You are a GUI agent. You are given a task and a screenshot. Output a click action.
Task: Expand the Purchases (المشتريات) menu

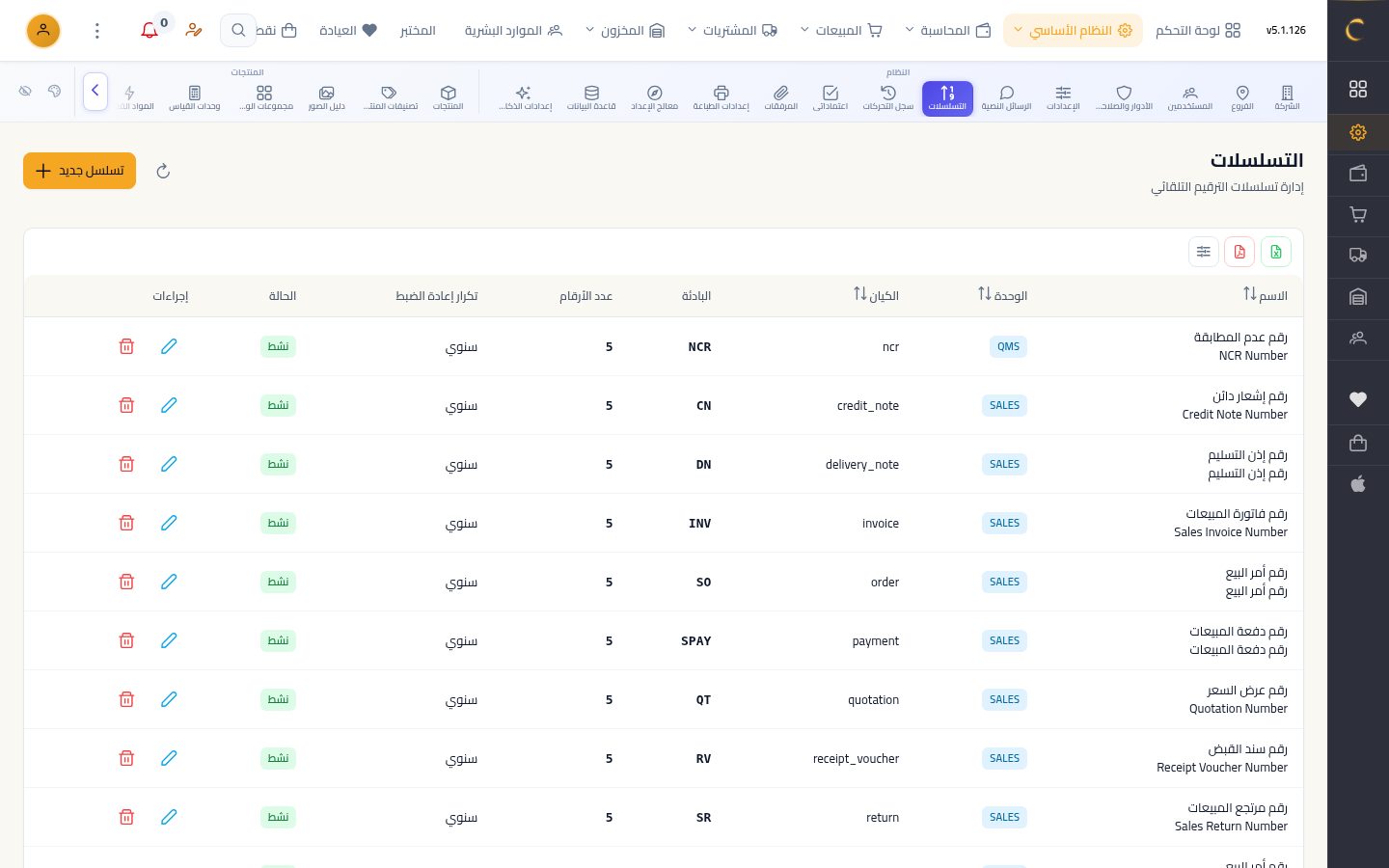(733, 31)
